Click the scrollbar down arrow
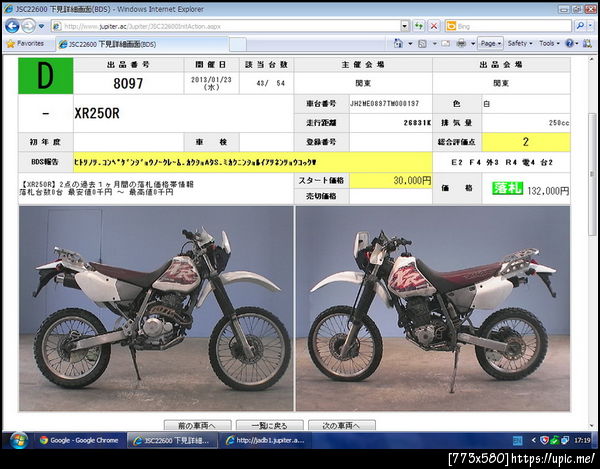This screenshot has width=600, height=469. click(592, 425)
